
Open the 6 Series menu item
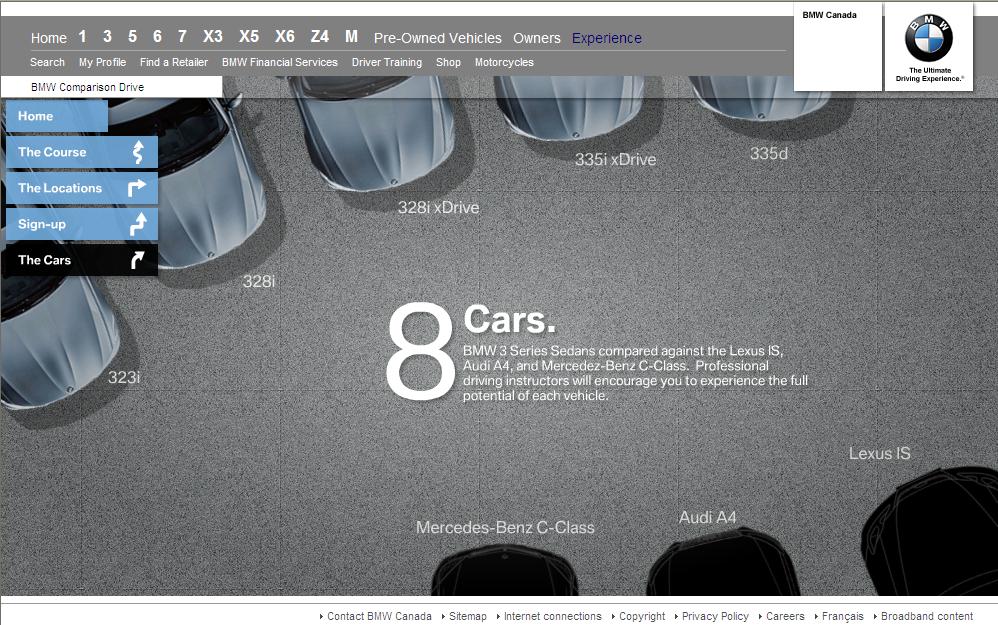click(157, 37)
